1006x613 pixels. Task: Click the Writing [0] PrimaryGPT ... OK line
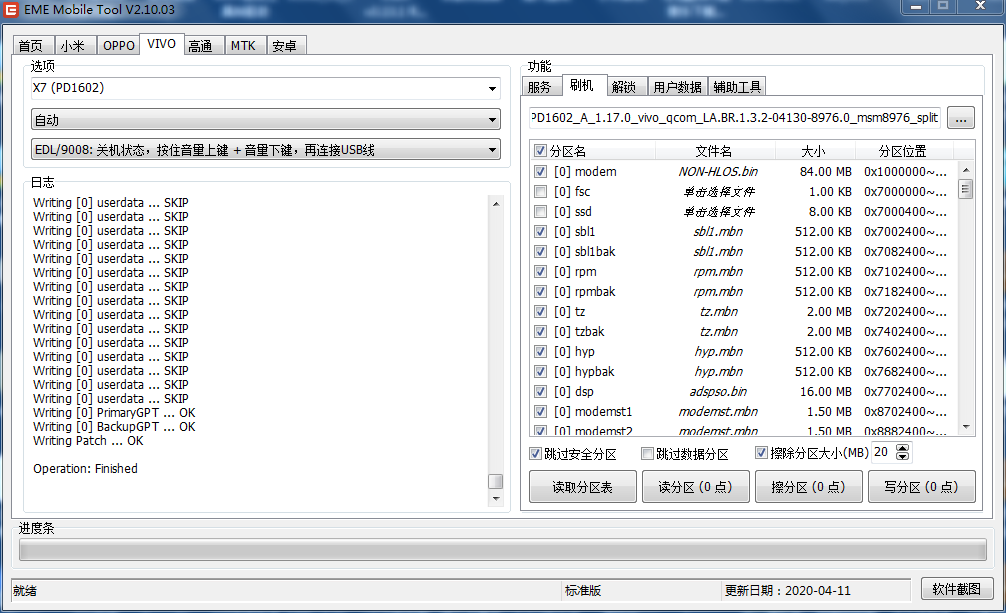click(x=114, y=413)
